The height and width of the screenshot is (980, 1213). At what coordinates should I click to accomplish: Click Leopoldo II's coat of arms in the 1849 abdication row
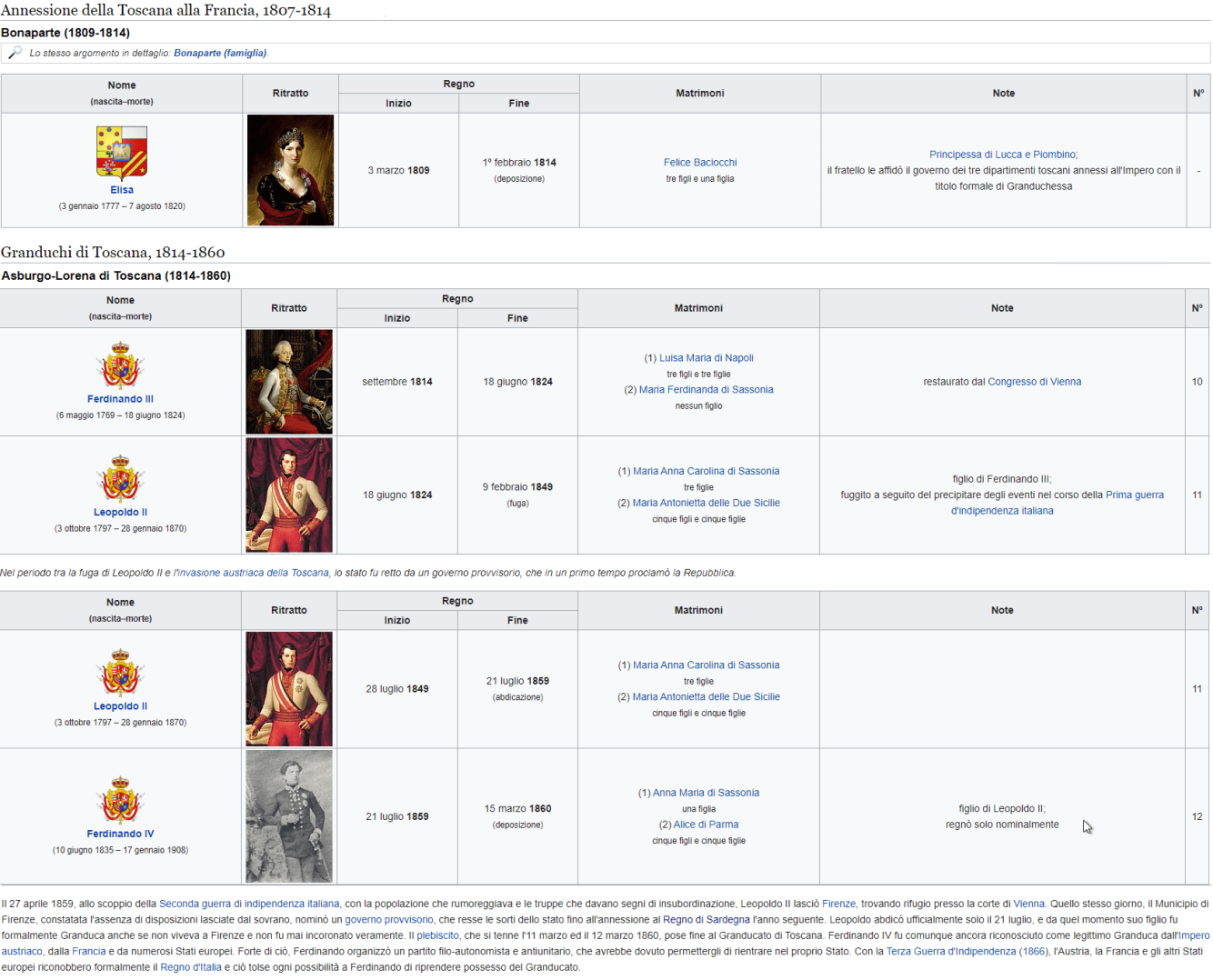click(120, 673)
